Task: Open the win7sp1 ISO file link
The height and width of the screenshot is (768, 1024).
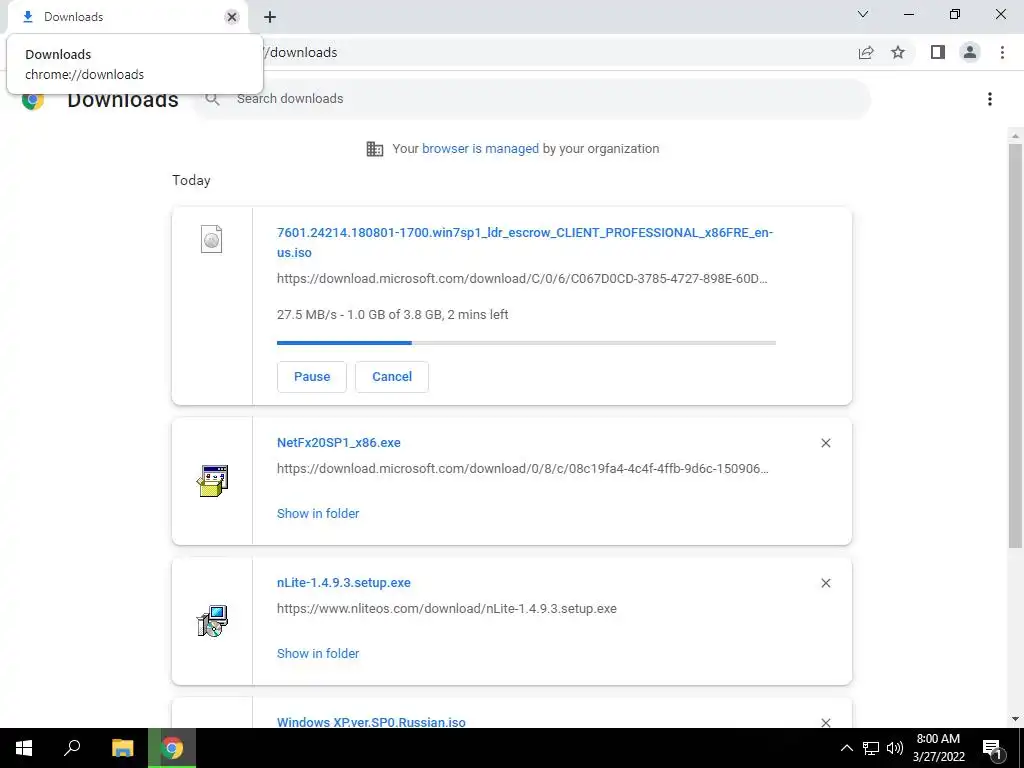Action: tap(524, 242)
